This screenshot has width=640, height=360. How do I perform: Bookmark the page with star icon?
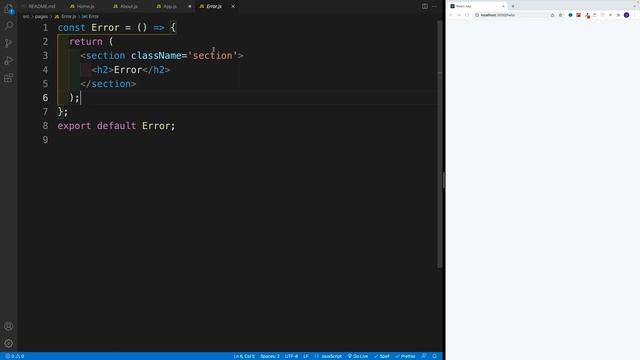coord(560,15)
